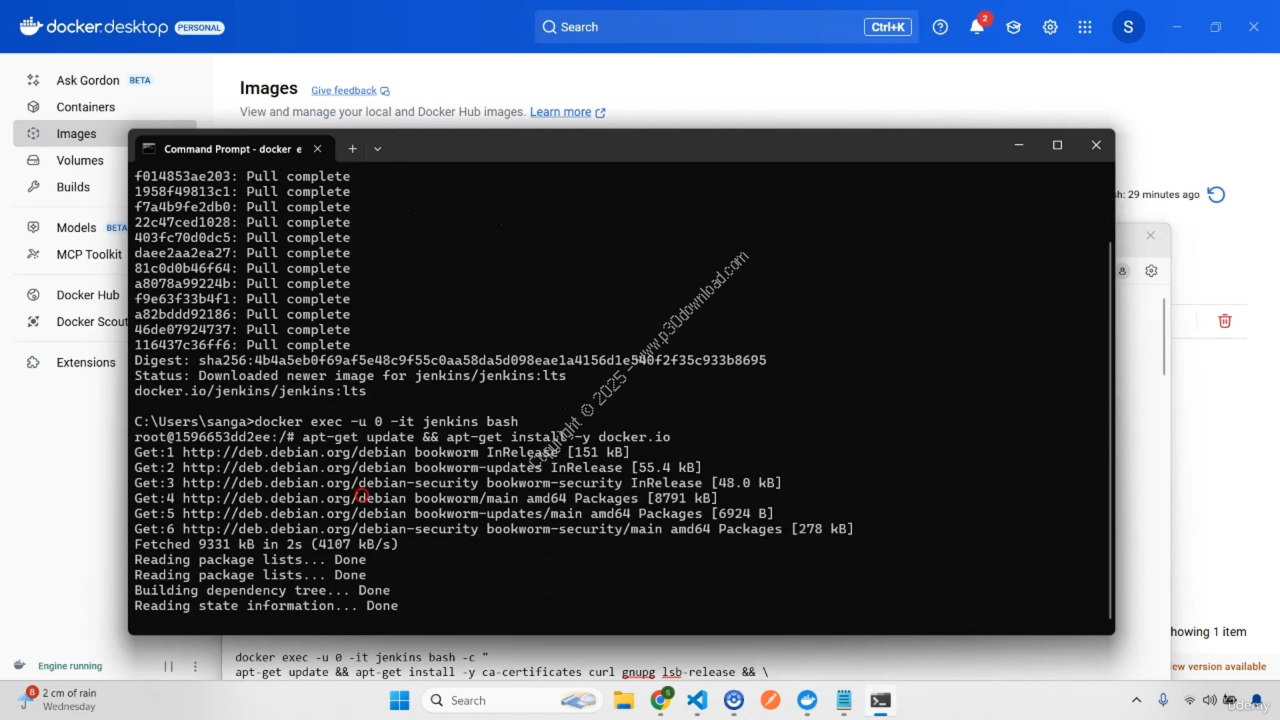Click the Docker Desktop search field

pyautogui.click(x=700, y=27)
